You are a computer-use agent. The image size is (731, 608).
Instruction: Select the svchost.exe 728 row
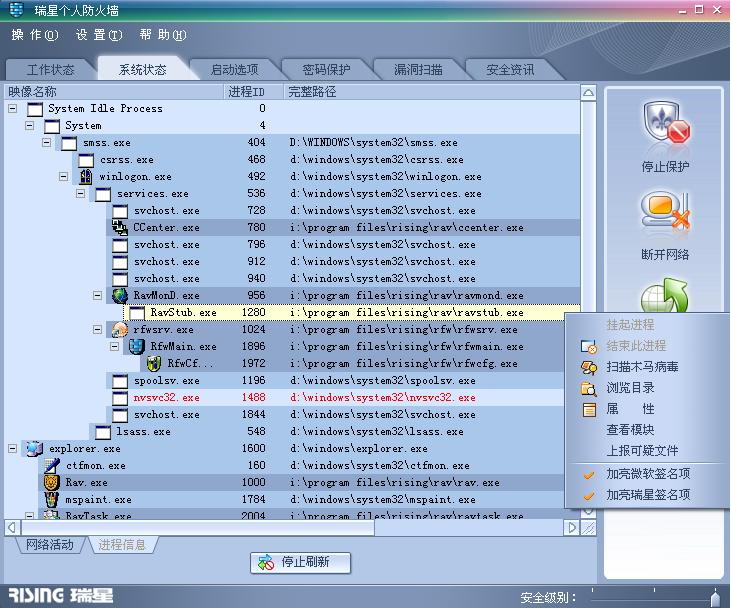(x=343, y=211)
